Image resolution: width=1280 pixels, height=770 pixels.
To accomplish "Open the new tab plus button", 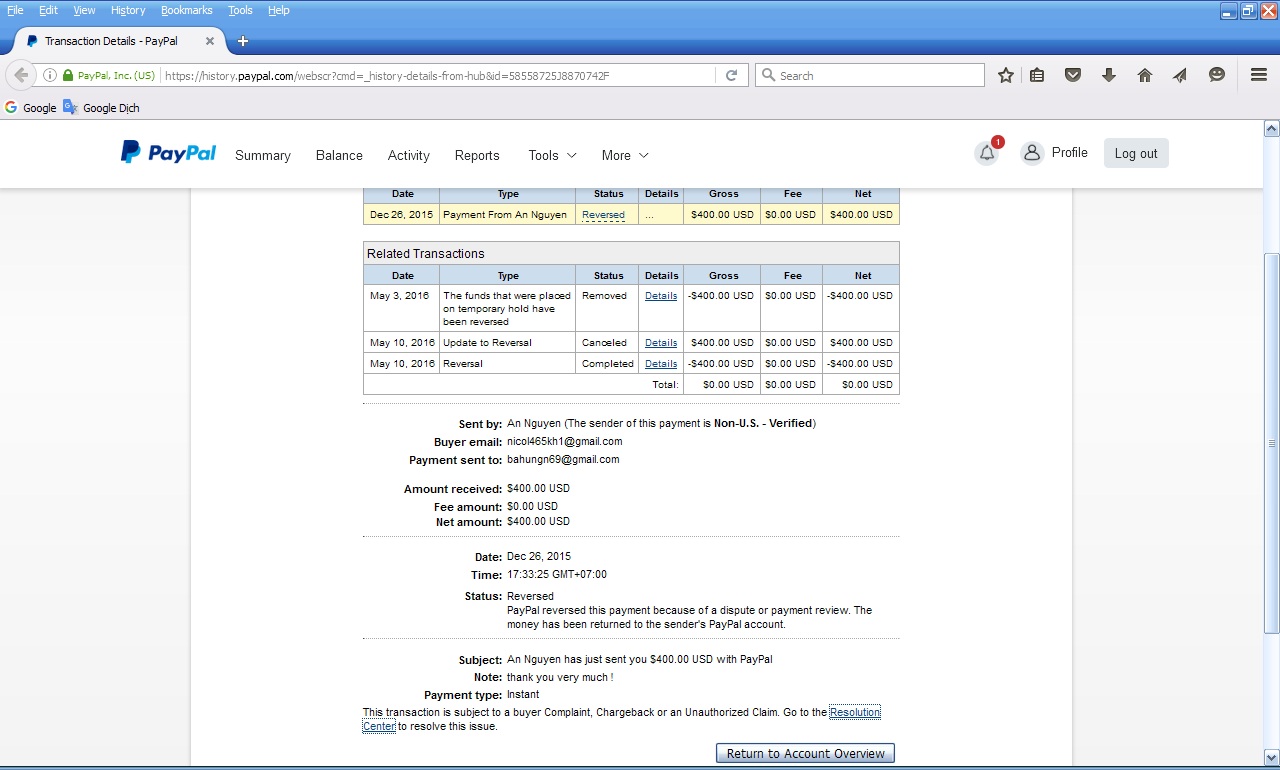I will pyautogui.click(x=242, y=41).
